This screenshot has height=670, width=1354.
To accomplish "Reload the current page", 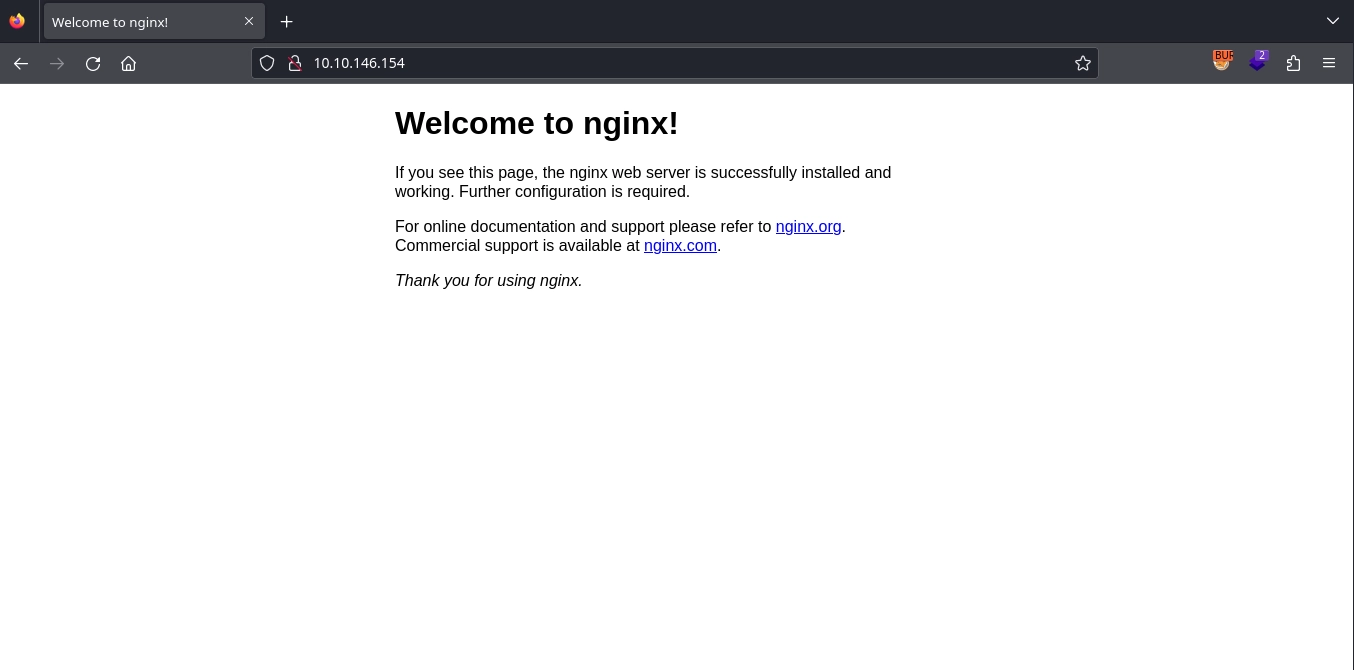I will [x=93, y=63].
